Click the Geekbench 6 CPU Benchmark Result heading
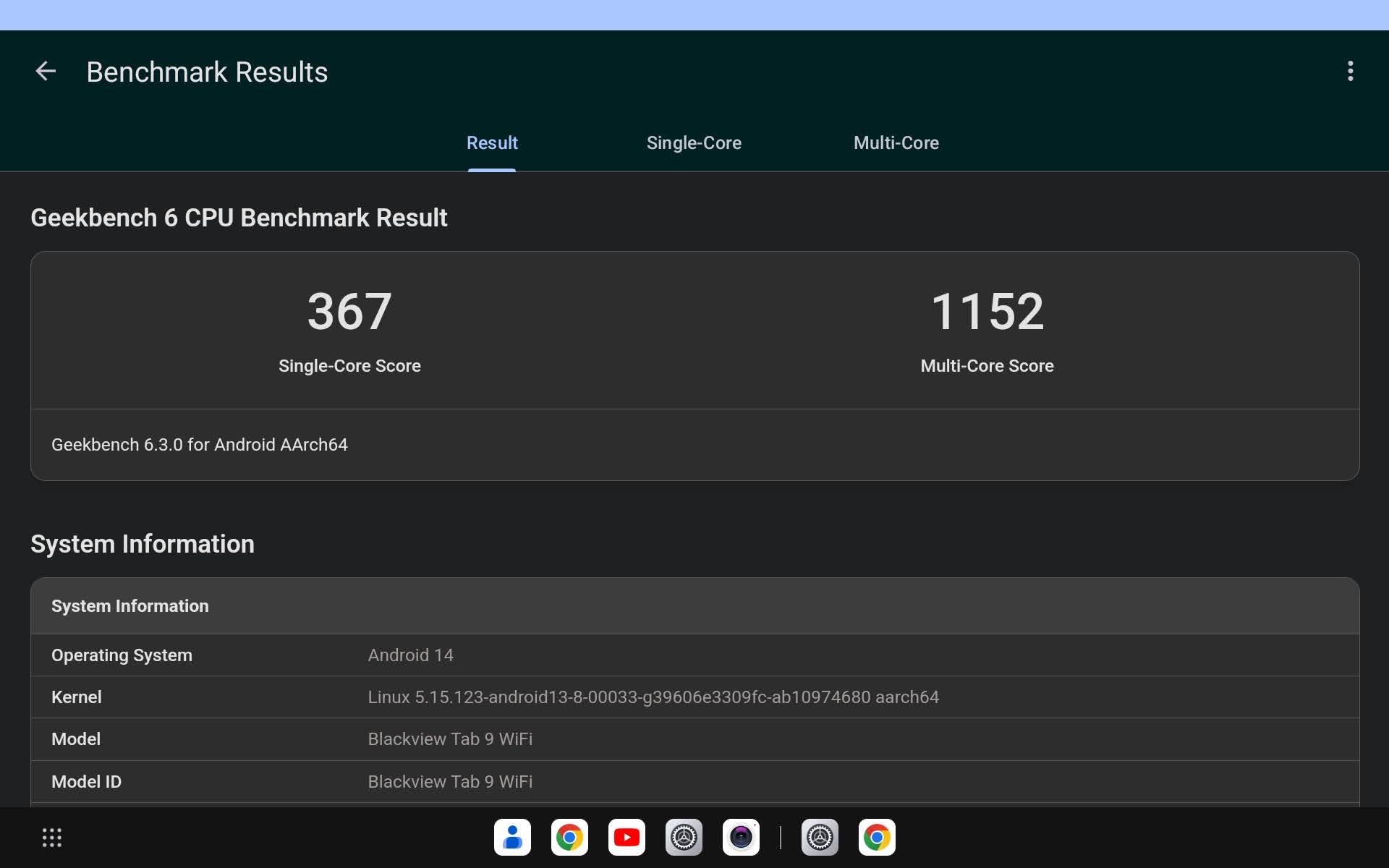Image resolution: width=1389 pixels, height=868 pixels. coord(239,218)
